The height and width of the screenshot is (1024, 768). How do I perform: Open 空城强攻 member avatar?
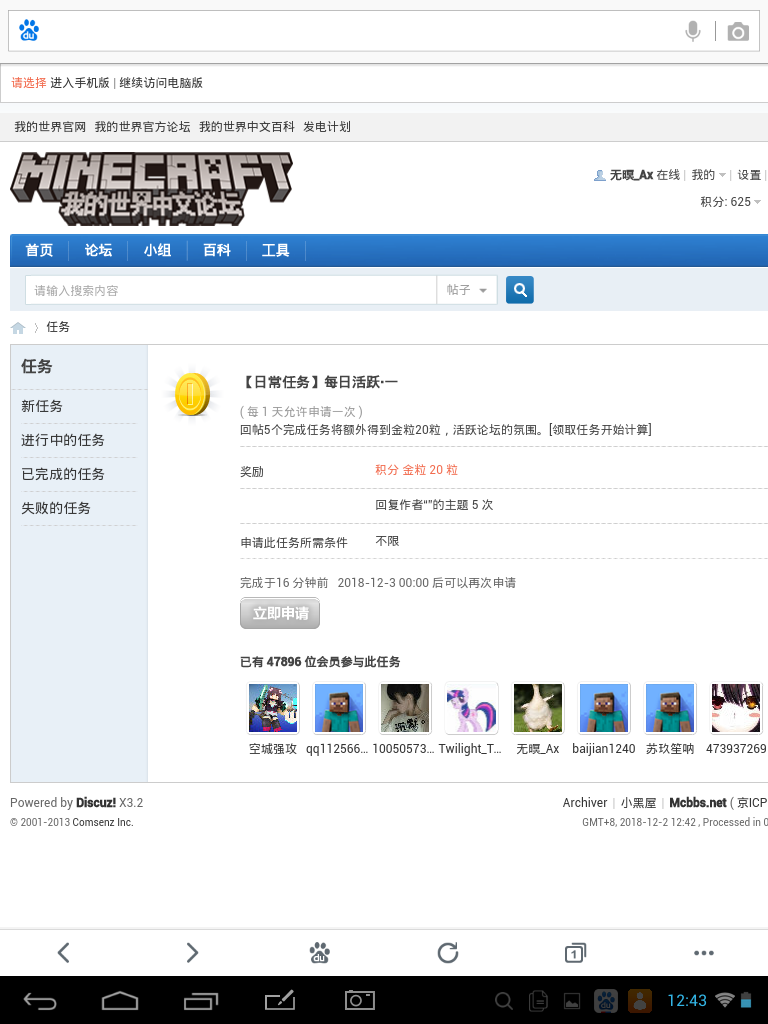click(273, 708)
